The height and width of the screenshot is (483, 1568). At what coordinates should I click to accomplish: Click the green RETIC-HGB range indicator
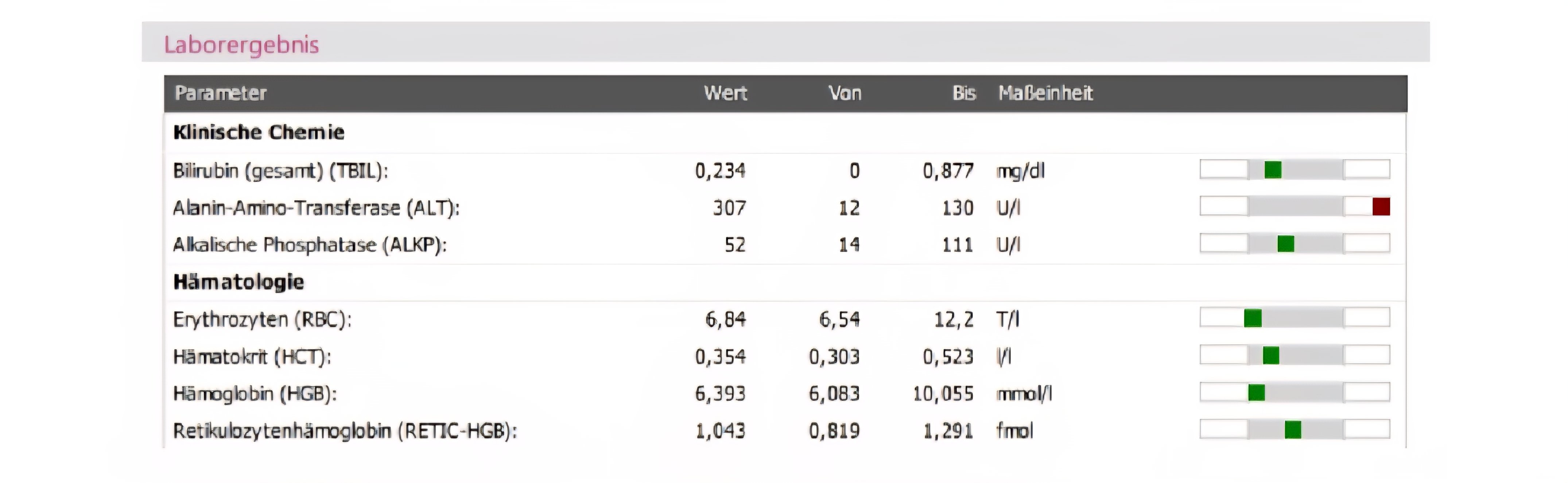coord(1293,429)
